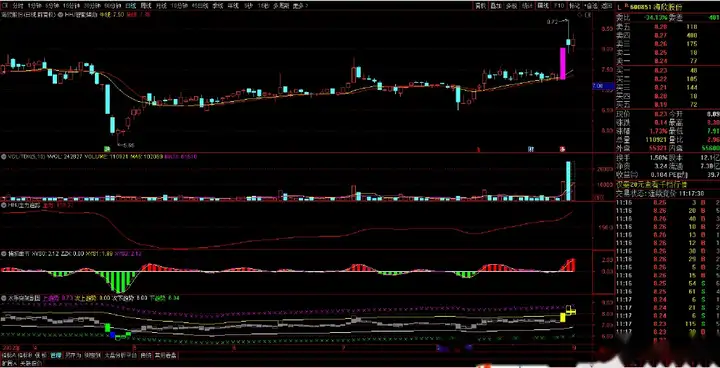The height and width of the screenshot is (368, 720).
Task: Click the L icon beside stock code
Action: pyautogui.click(x=619, y=7)
